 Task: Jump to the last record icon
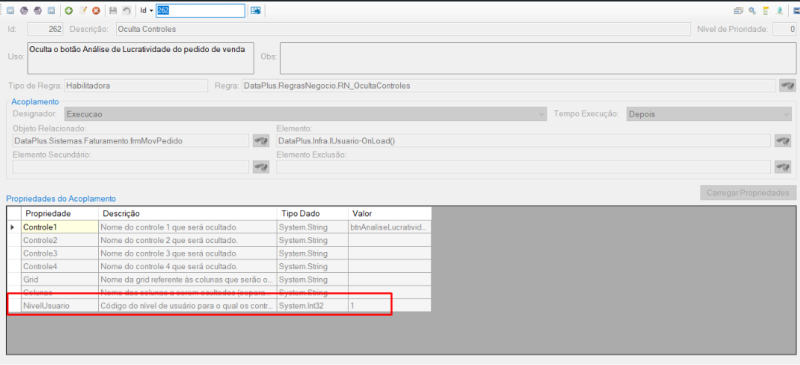(51, 11)
